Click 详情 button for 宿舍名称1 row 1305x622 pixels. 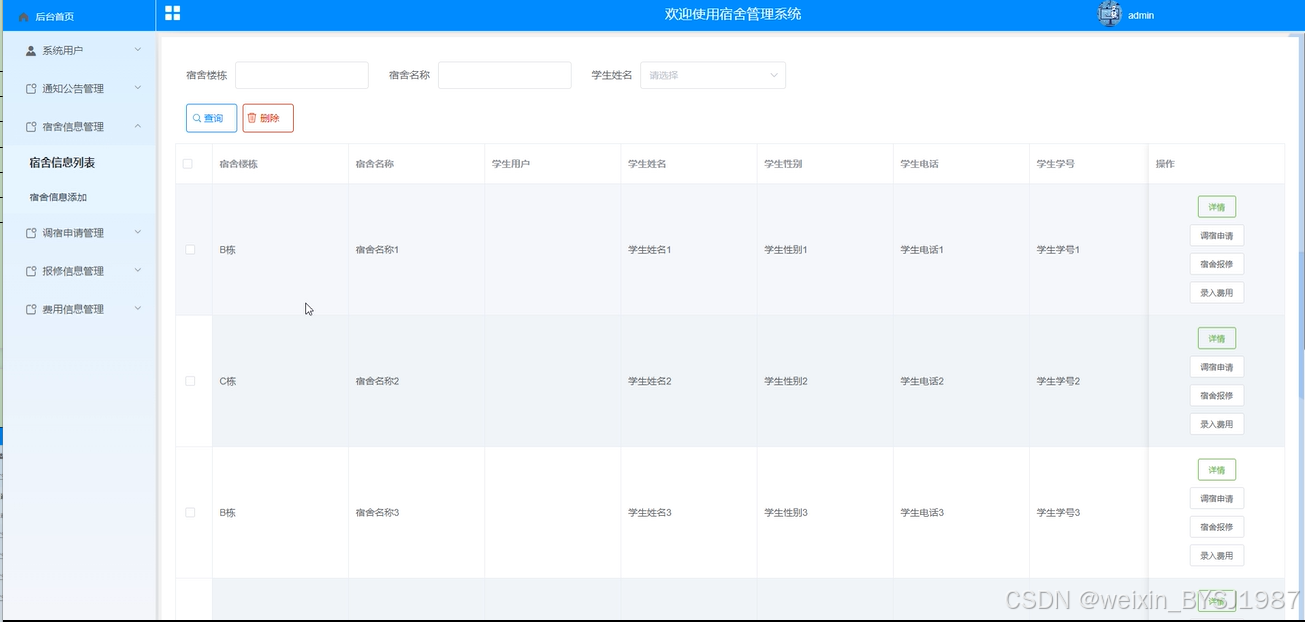point(1217,207)
